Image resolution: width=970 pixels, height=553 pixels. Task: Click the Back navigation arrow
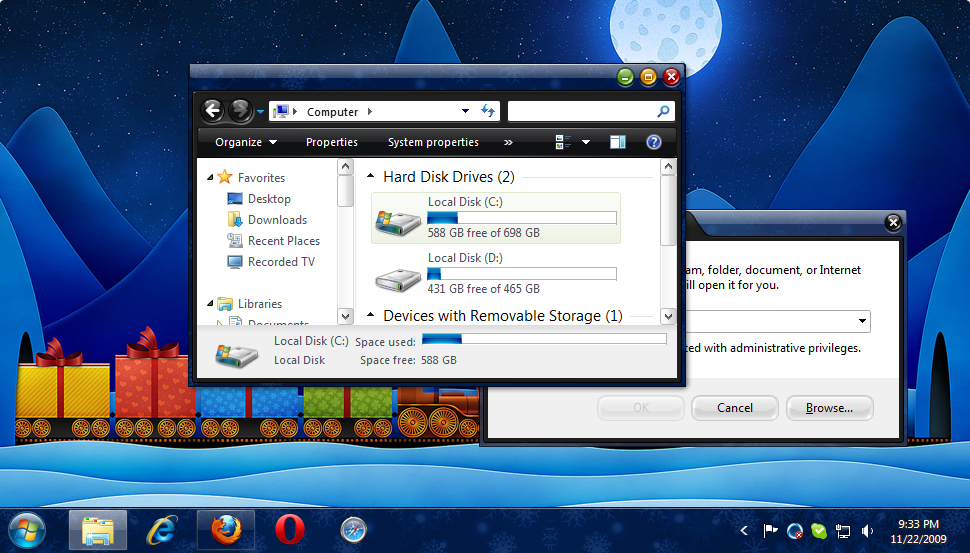[x=211, y=111]
